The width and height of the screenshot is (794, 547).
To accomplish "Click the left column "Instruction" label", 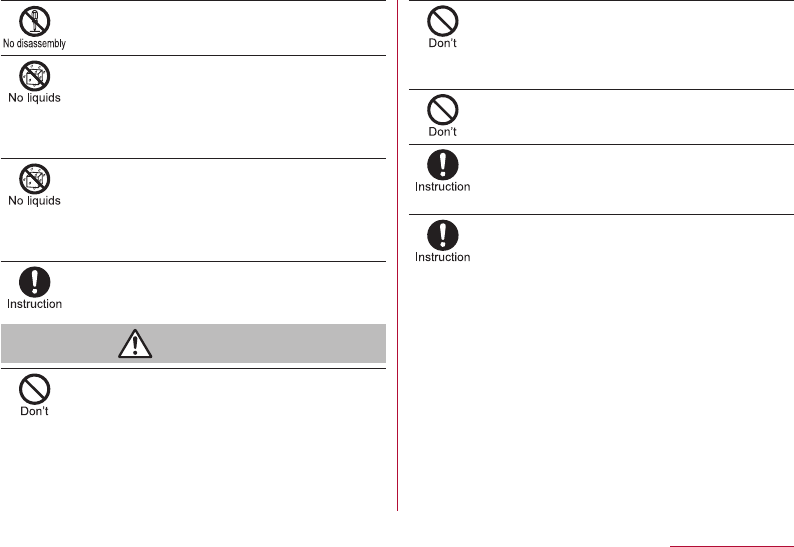I will click(34, 304).
